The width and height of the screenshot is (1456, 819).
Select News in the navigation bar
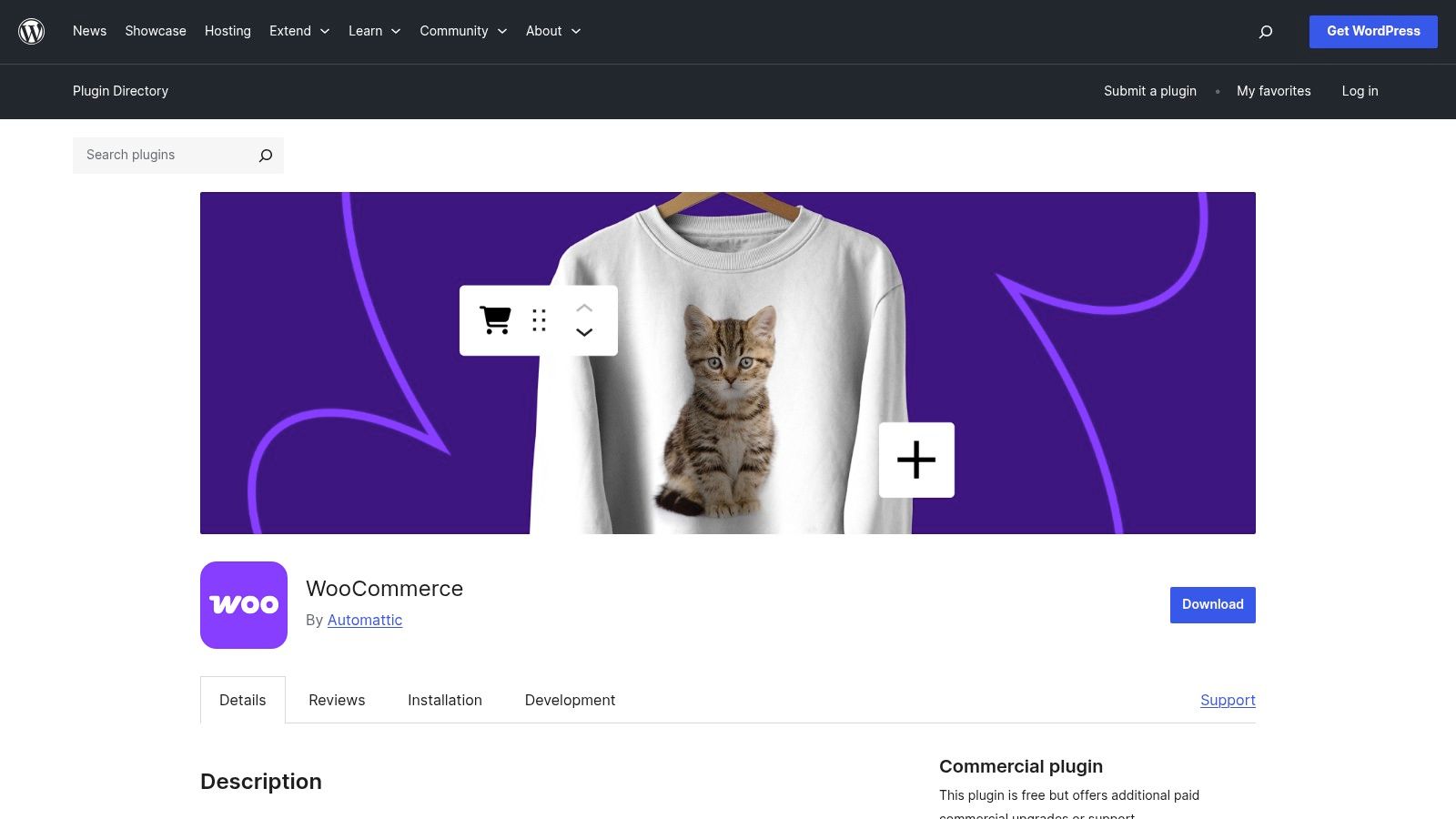(x=89, y=31)
